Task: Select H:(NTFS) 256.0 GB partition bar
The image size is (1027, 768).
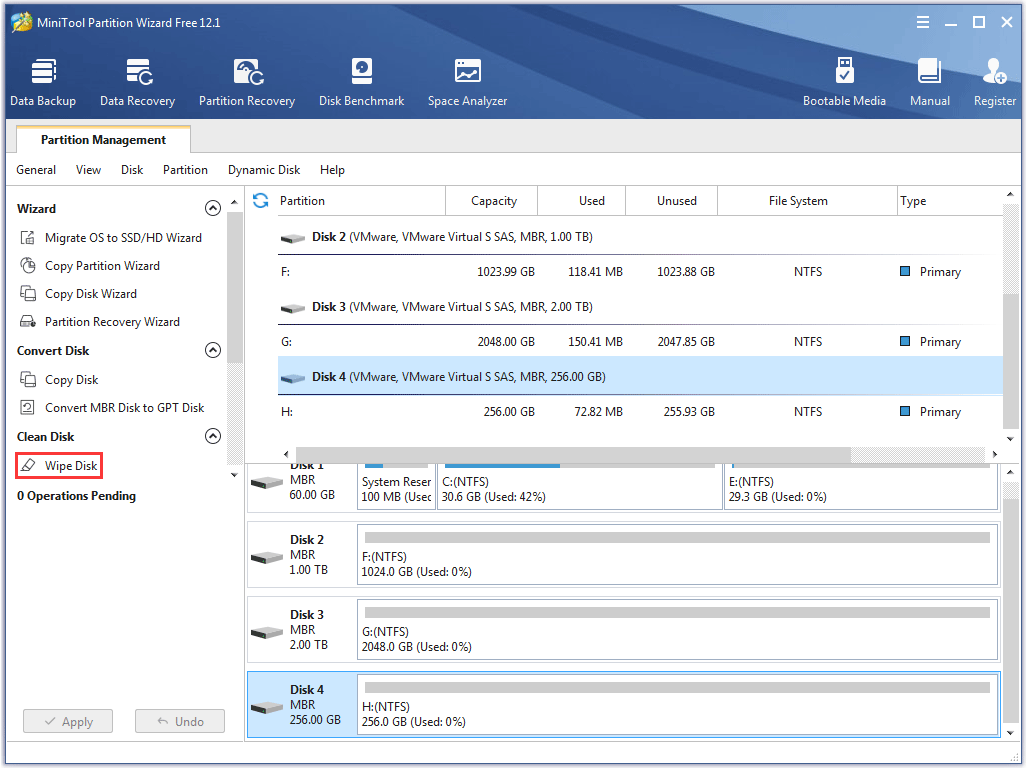Action: click(x=677, y=704)
